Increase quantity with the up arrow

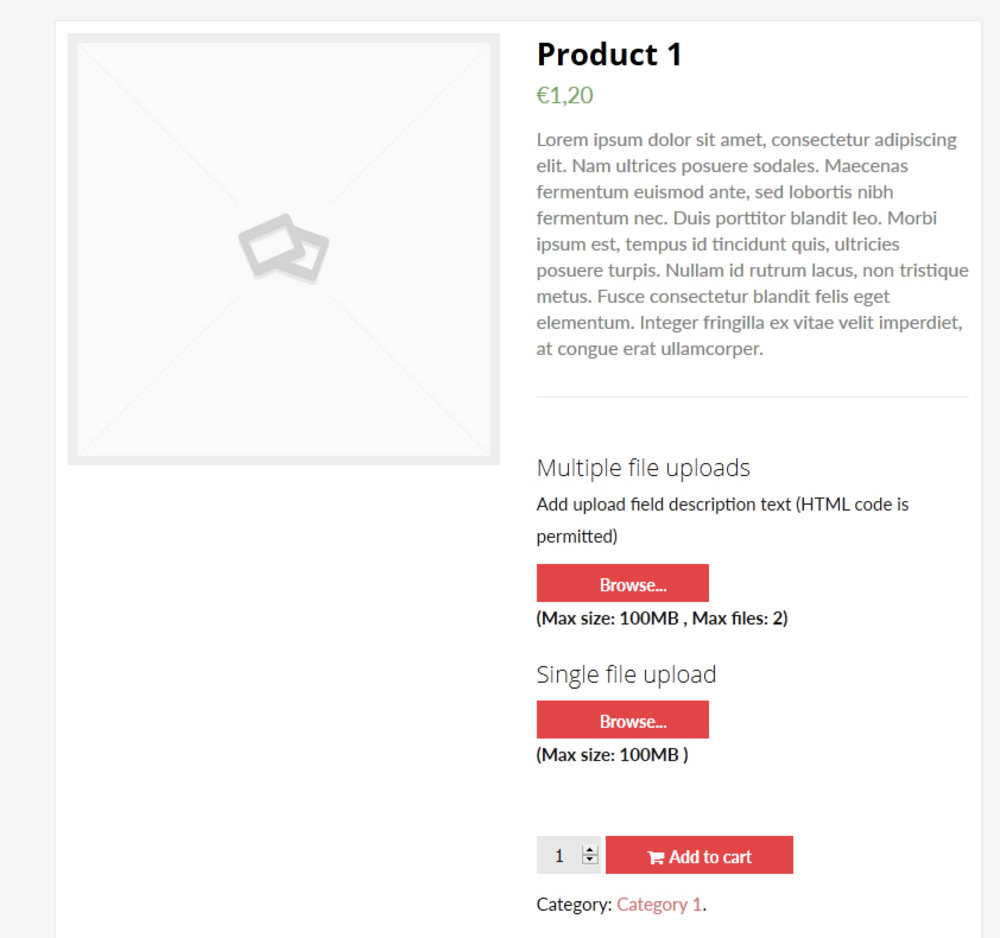coord(590,851)
